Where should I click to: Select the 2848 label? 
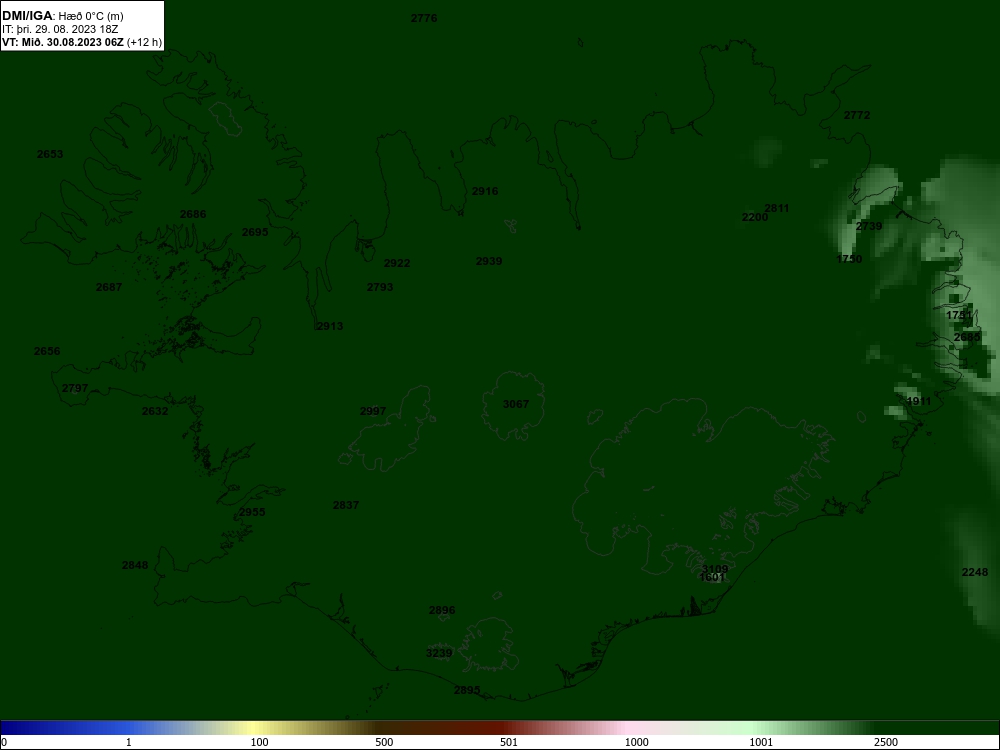(x=135, y=565)
